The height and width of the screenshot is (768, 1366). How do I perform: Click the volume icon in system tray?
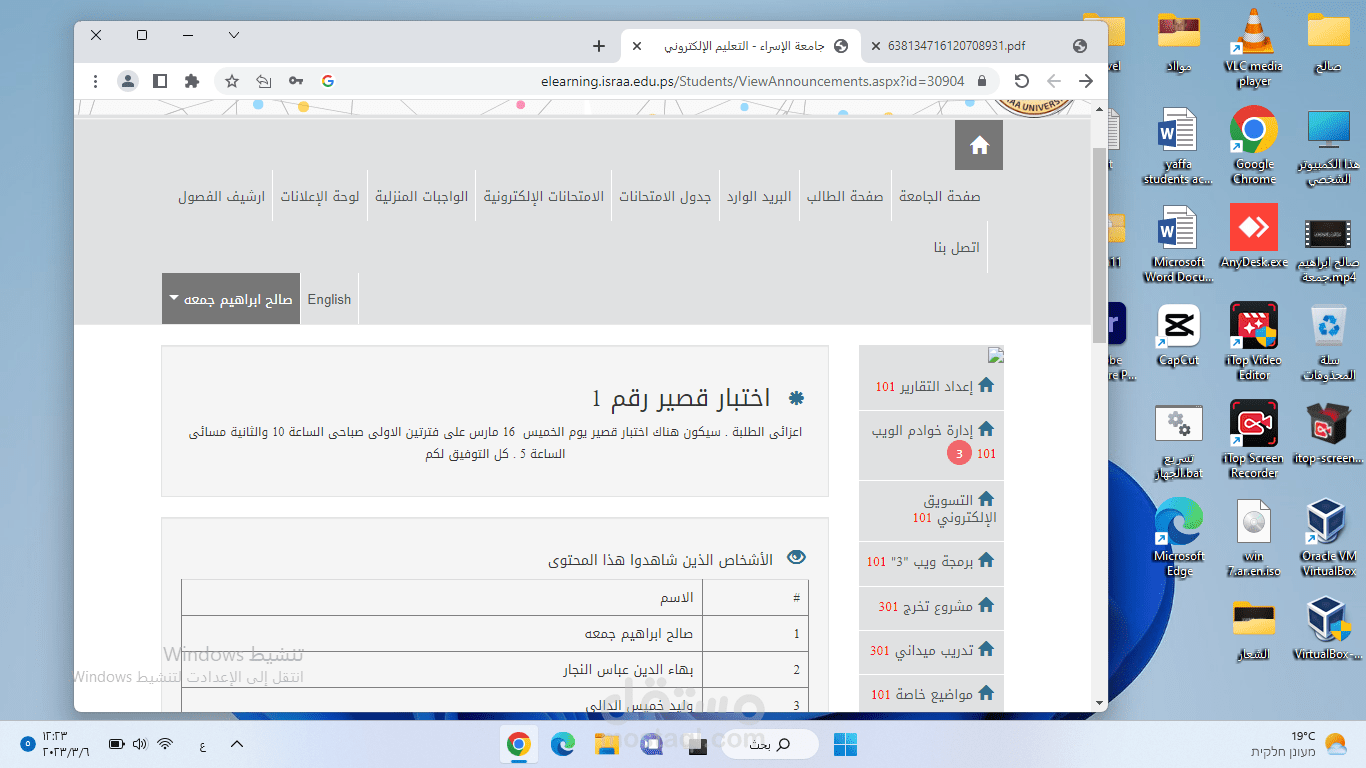click(x=140, y=744)
